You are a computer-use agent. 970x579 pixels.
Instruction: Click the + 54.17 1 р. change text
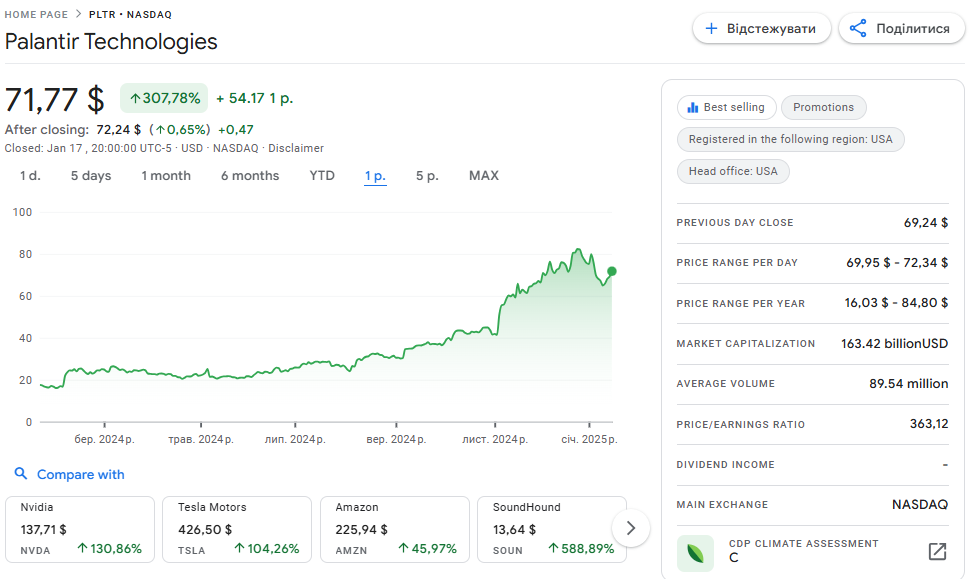(254, 98)
